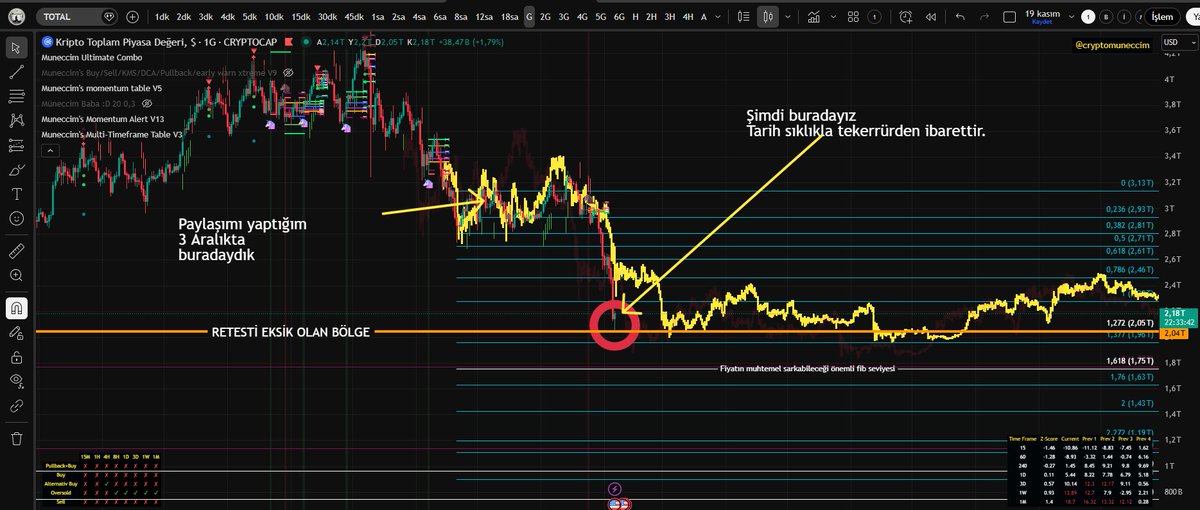Viewport: 1200px width, 510px height.
Task: Open the indicator templates grid icon
Action: [x=852, y=17]
